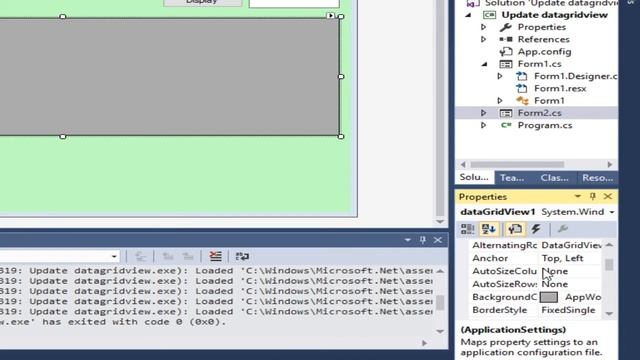Collapse the Update datagridview project node
Viewport: 640px width, 360px height.
[x=469, y=15]
